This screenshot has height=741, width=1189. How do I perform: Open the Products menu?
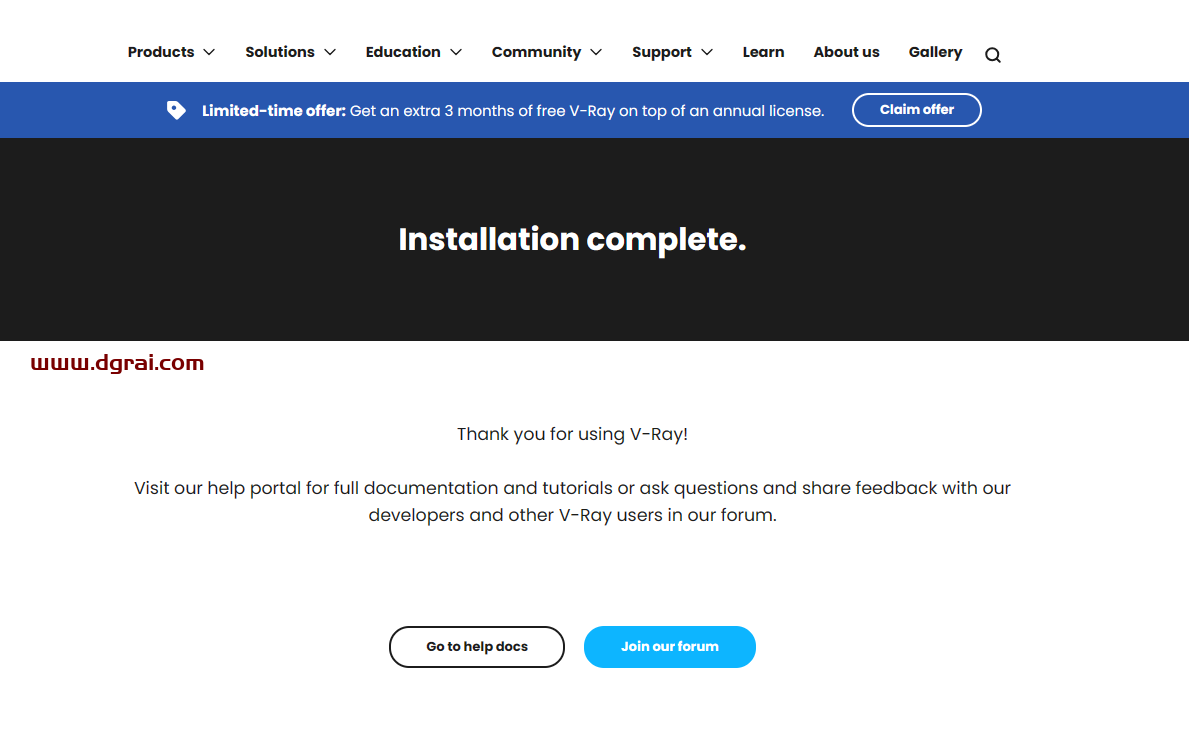point(161,52)
